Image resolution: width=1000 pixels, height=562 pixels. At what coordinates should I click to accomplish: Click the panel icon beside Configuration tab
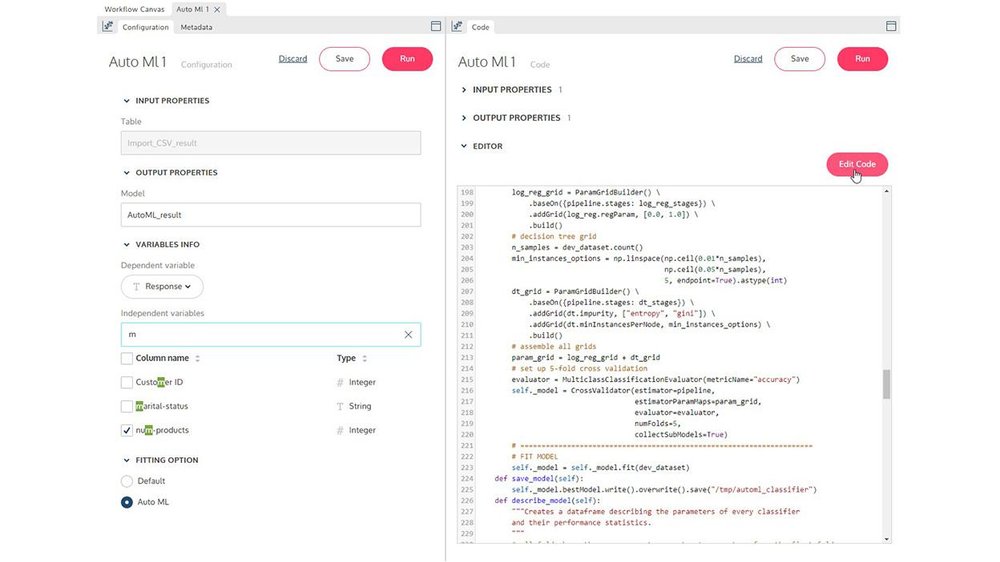pyautogui.click(x=108, y=26)
